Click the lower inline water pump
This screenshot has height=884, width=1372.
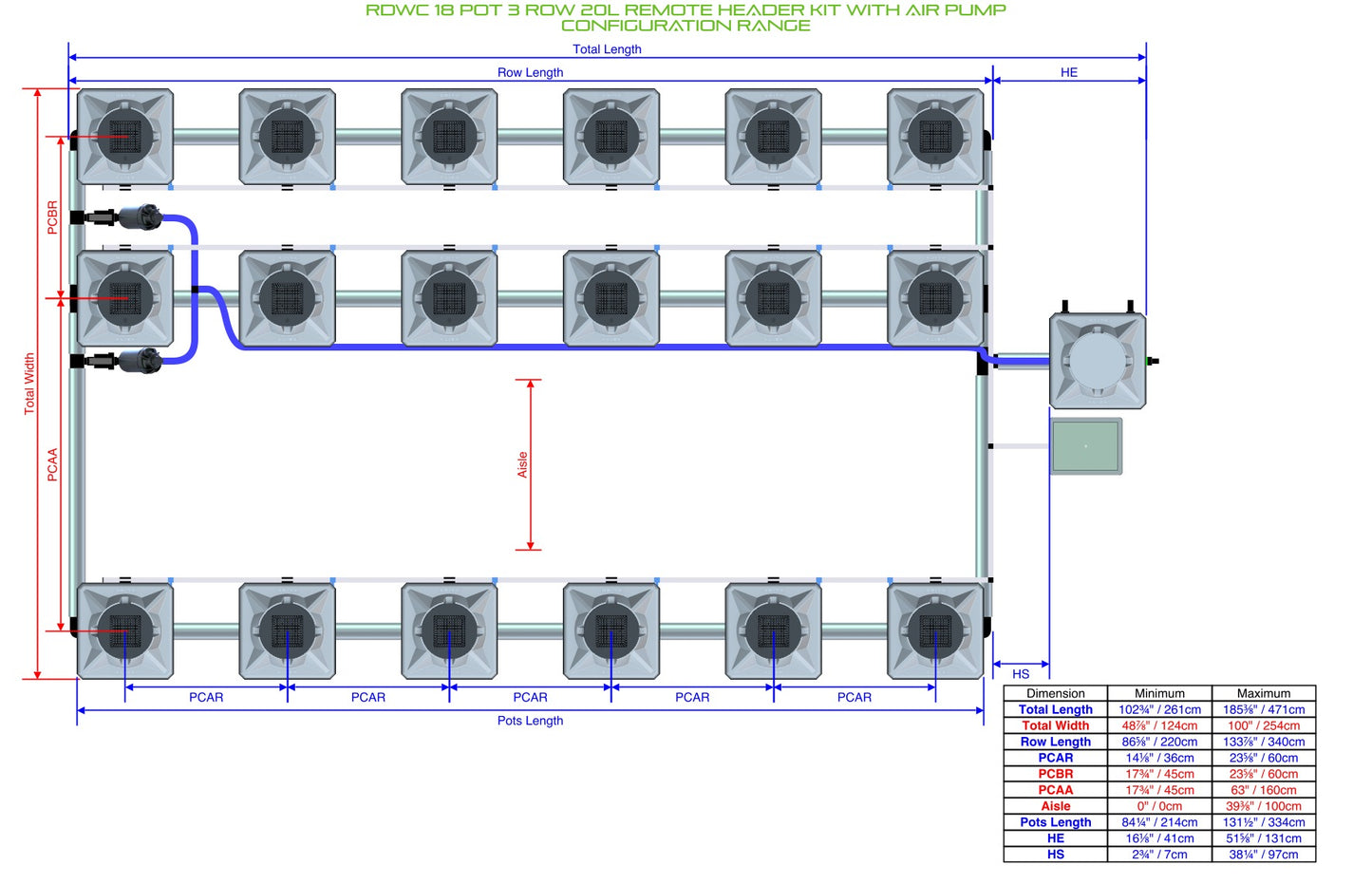(x=140, y=361)
